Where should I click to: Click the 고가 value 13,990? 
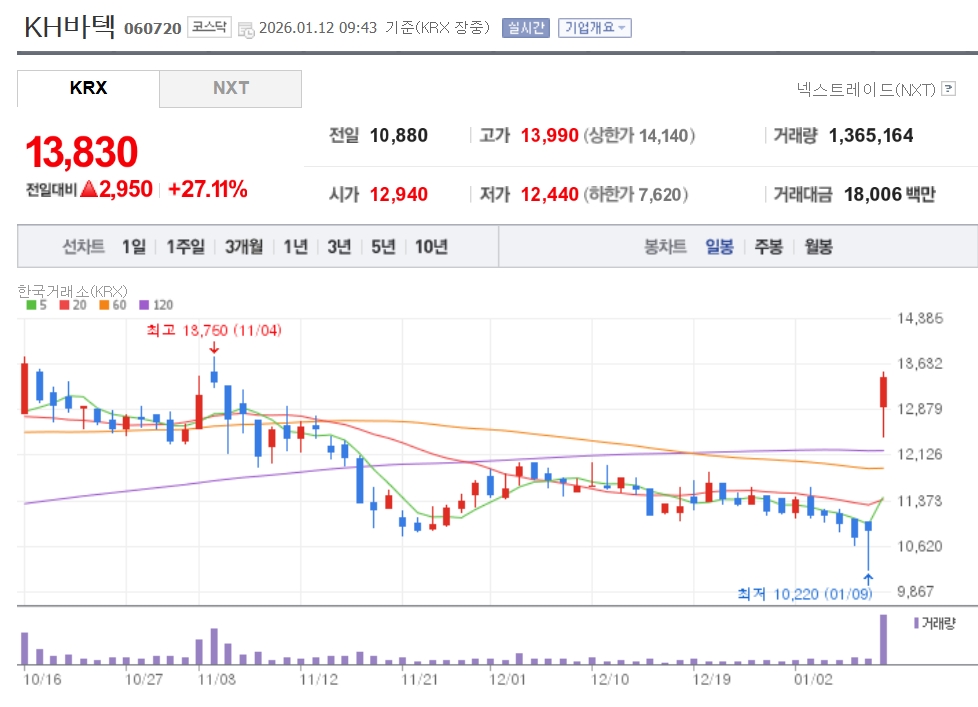coord(550,135)
